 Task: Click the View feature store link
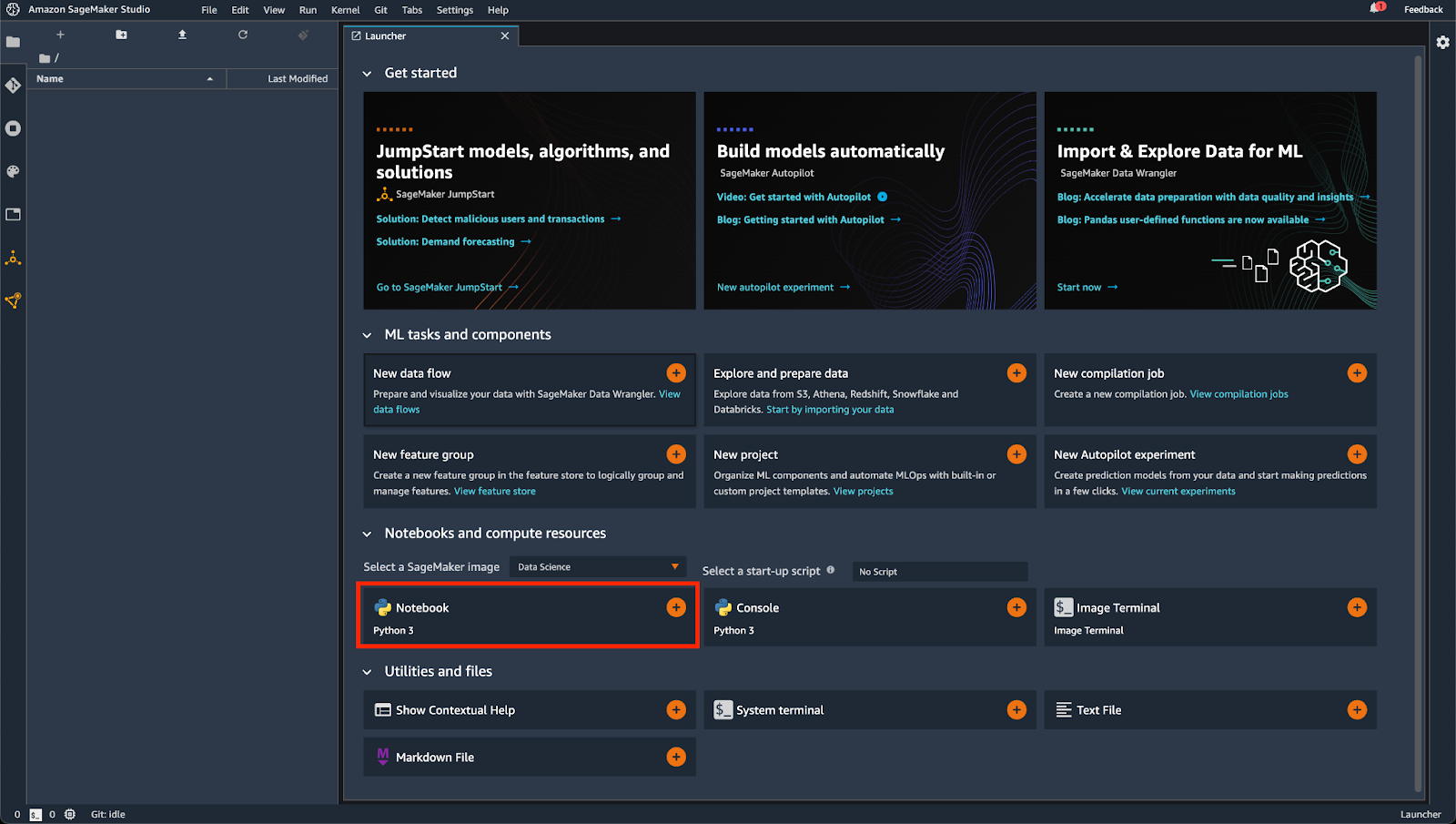click(x=494, y=492)
